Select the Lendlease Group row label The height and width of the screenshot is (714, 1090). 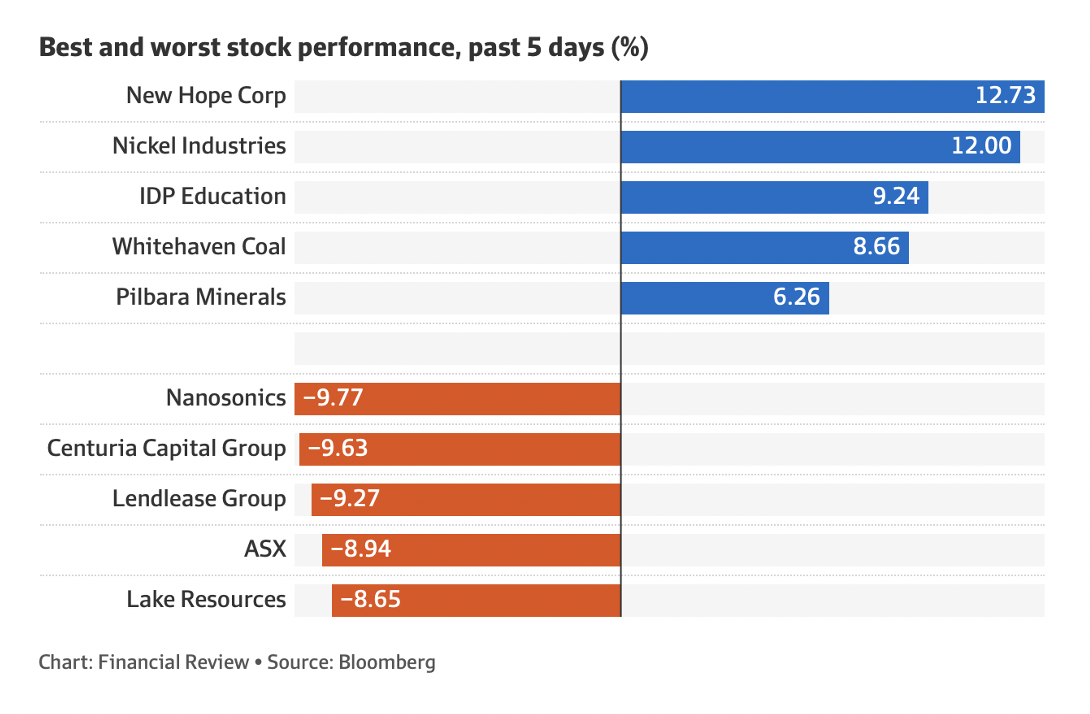click(199, 498)
